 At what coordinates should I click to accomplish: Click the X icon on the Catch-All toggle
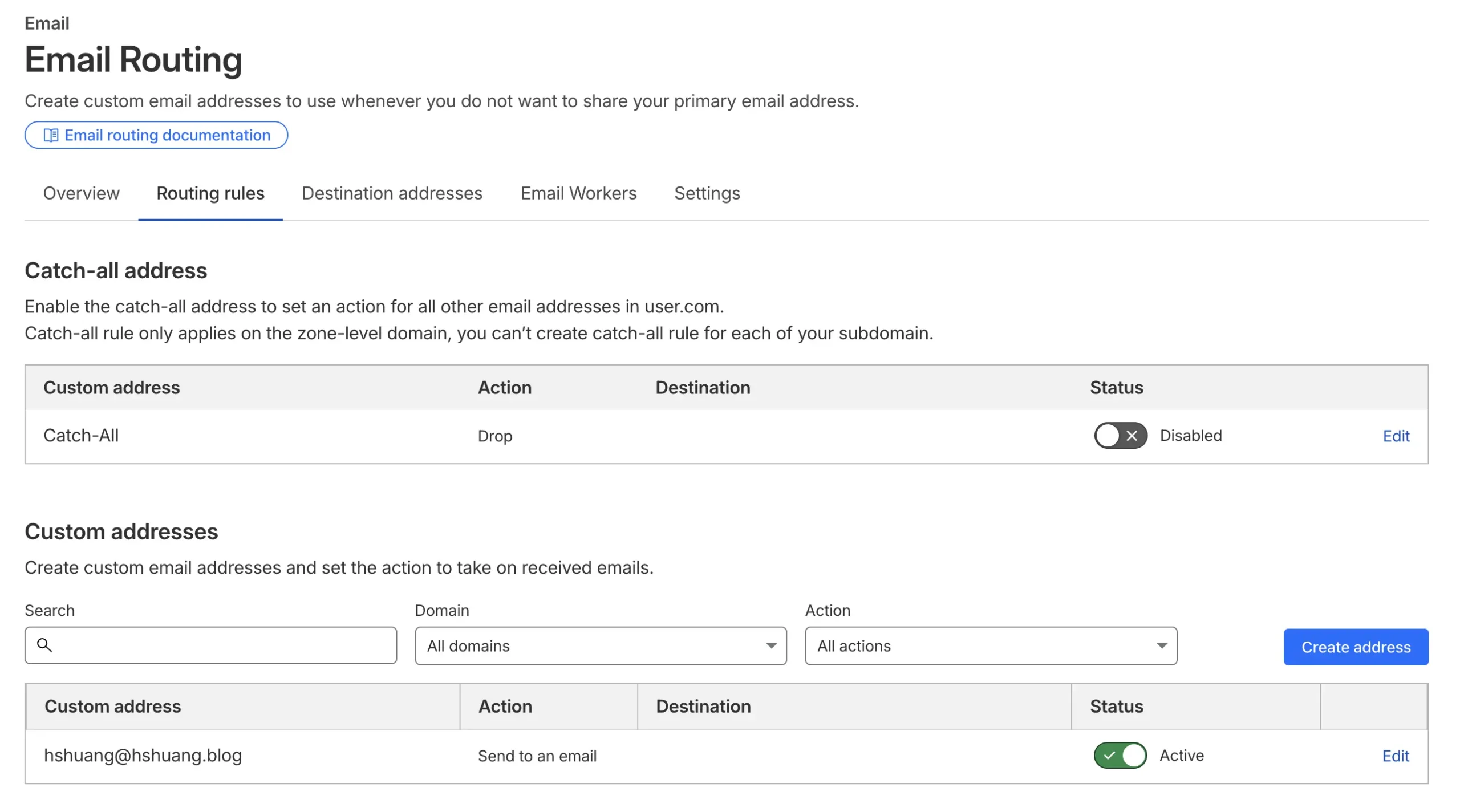pyautogui.click(x=1132, y=436)
